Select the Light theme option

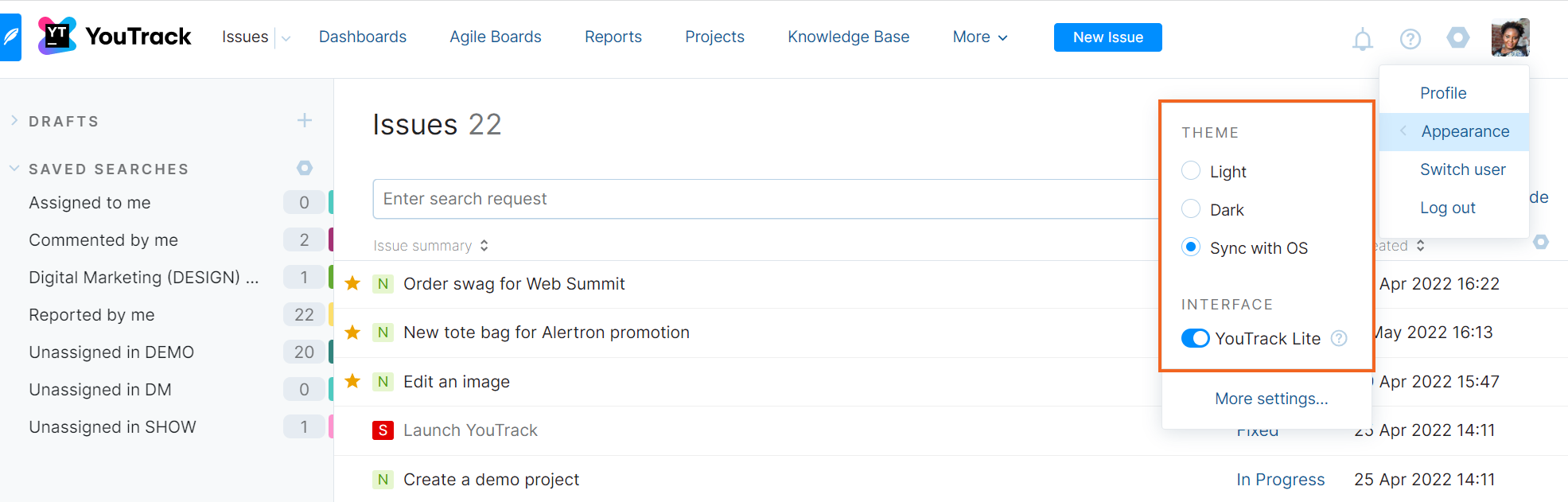1191,171
